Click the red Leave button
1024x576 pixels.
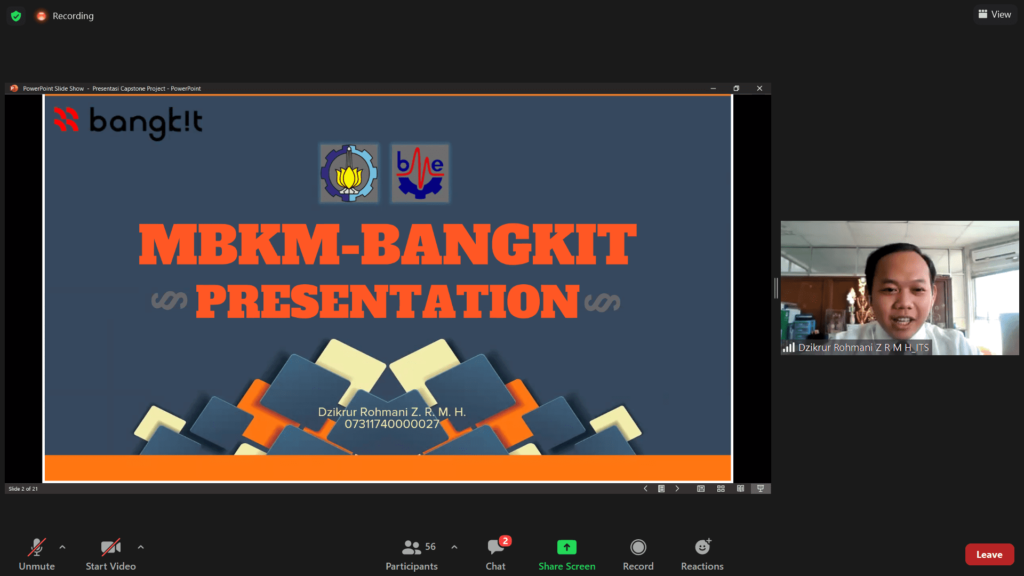(988, 555)
